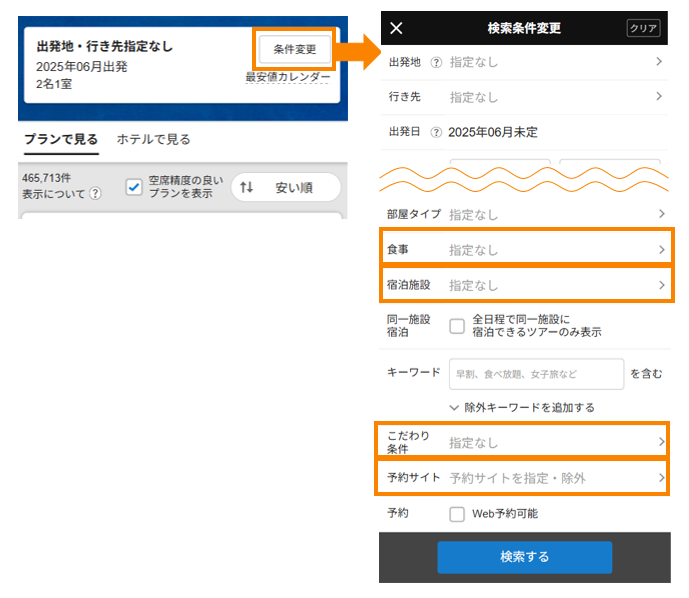Open the 食事 options row

click(x=525, y=250)
